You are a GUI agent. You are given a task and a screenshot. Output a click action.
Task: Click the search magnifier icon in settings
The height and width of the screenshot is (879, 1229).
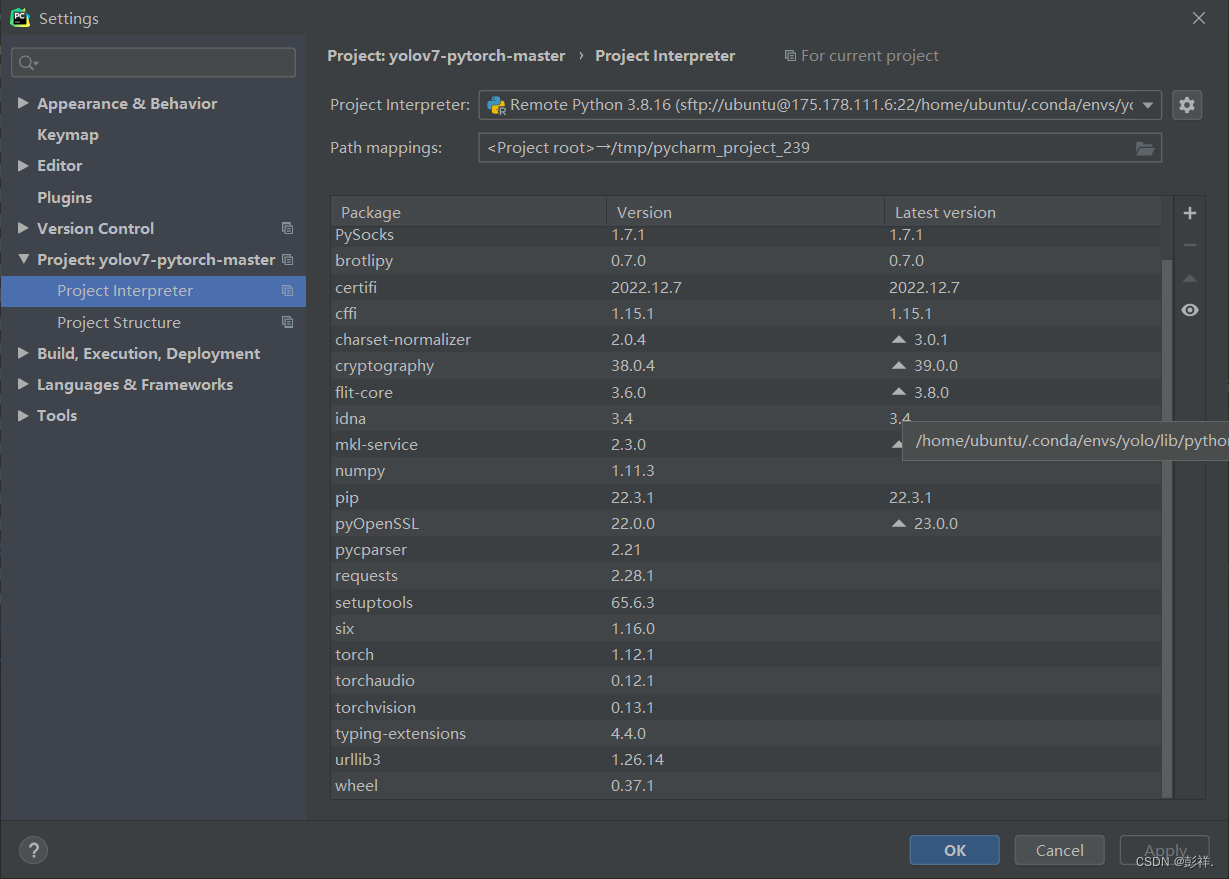pos(27,63)
